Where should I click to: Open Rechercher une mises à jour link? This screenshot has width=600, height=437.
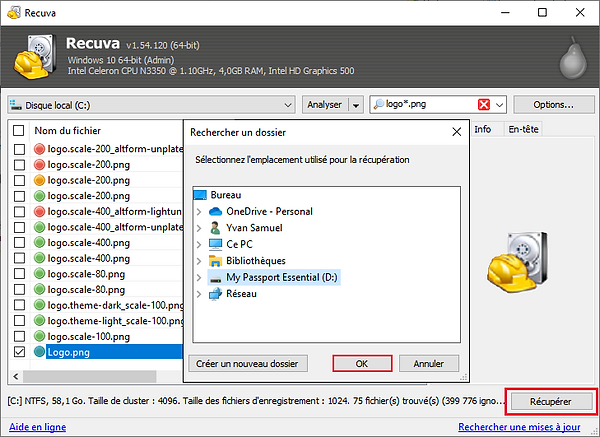click(x=519, y=427)
